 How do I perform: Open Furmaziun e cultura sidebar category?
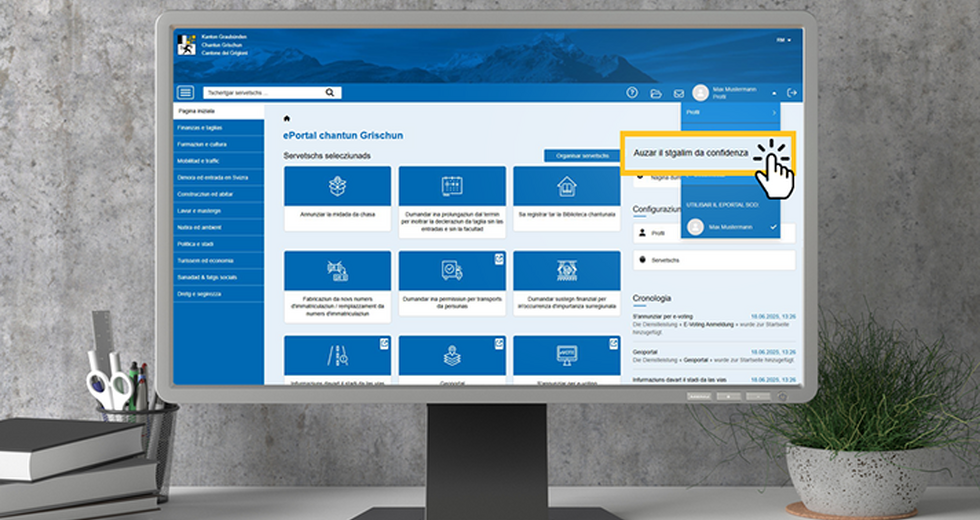(218, 144)
